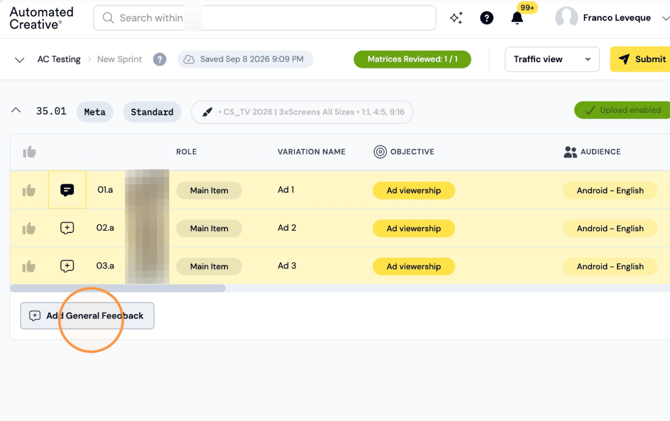
Task: Open the CS_TV 2026 3xScreens template pill
Action: [302, 112]
